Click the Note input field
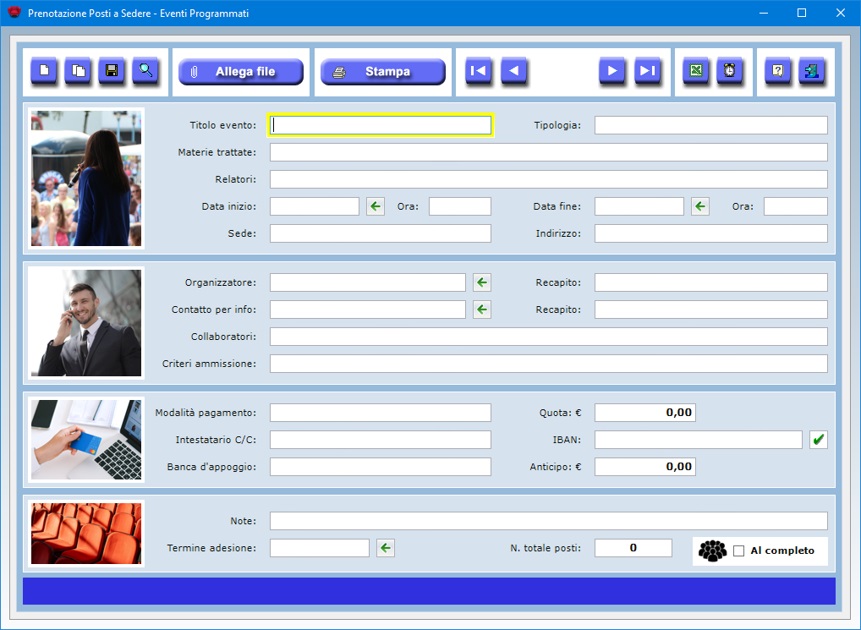861x630 pixels. [549, 521]
